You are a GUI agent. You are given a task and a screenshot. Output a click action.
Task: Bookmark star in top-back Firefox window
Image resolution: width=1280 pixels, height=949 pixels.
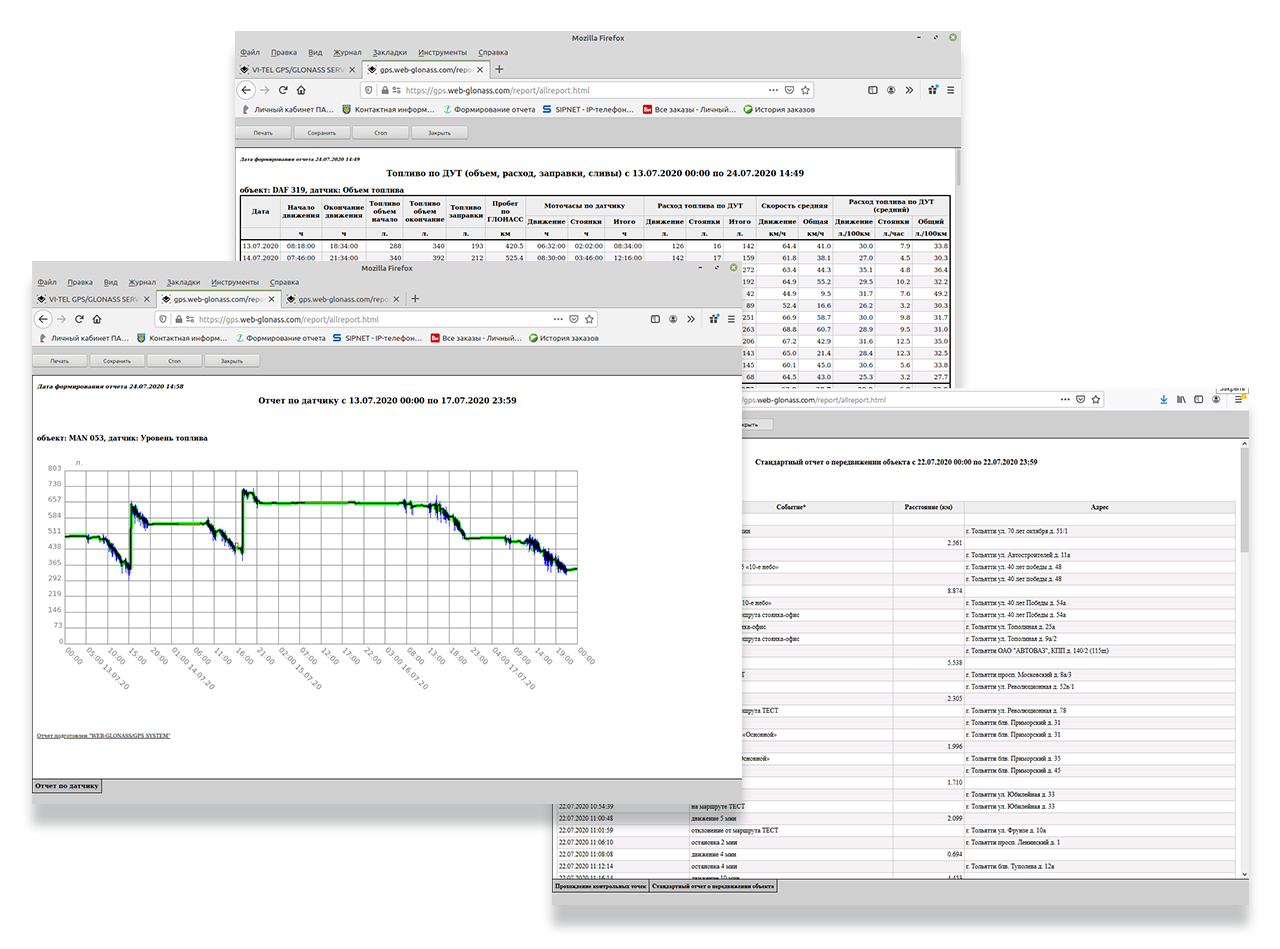[x=805, y=90]
